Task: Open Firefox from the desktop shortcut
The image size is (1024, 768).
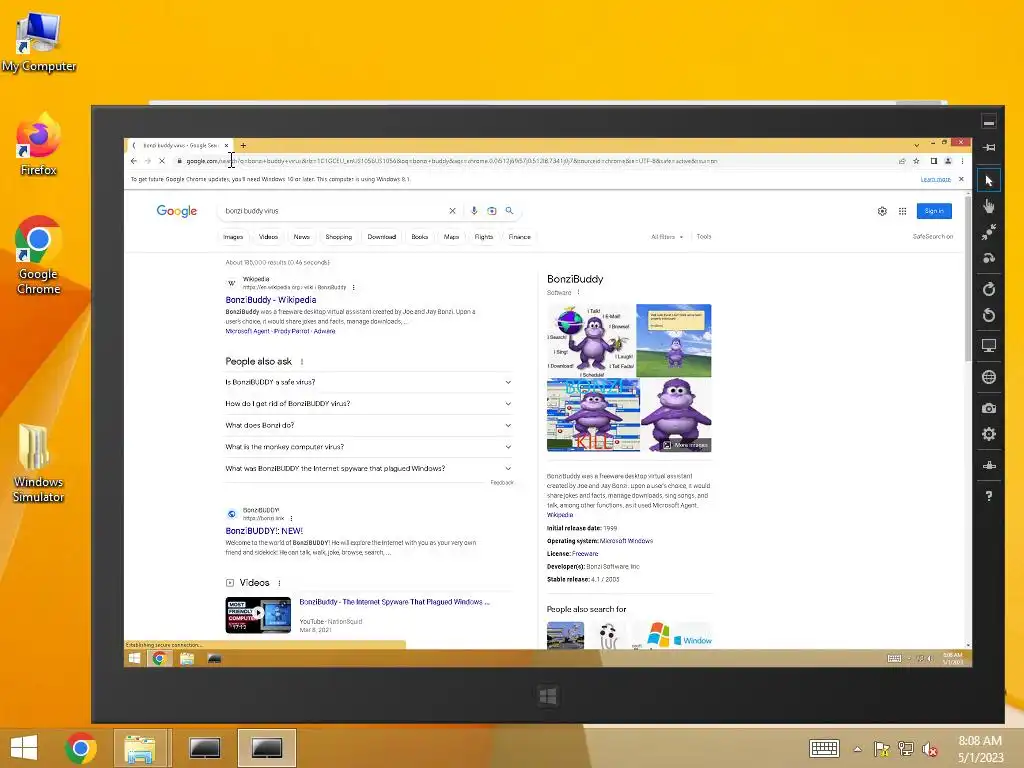Action: coord(39,145)
